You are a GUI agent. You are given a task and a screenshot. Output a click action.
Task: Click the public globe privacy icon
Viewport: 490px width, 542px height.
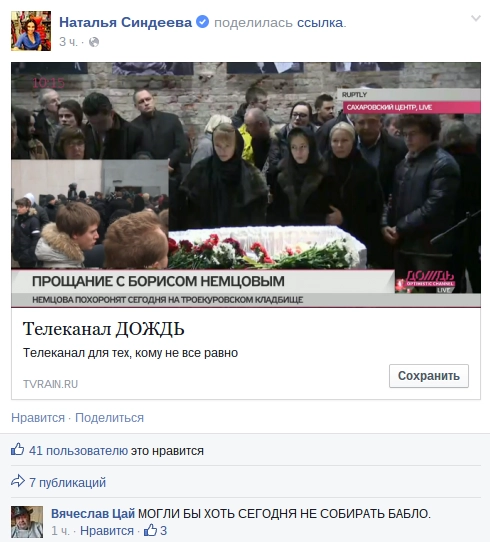coord(94,42)
